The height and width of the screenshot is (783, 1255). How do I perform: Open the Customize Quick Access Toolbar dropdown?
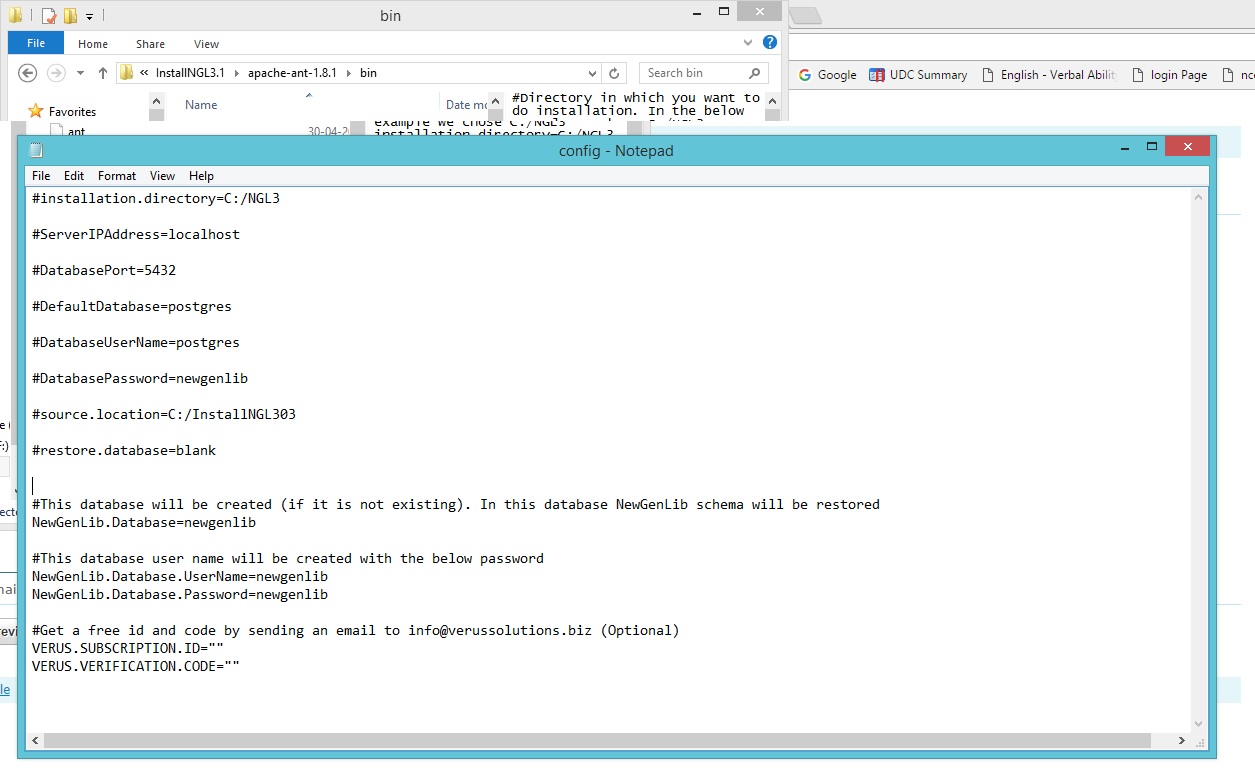pyautogui.click(x=89, y=17)
